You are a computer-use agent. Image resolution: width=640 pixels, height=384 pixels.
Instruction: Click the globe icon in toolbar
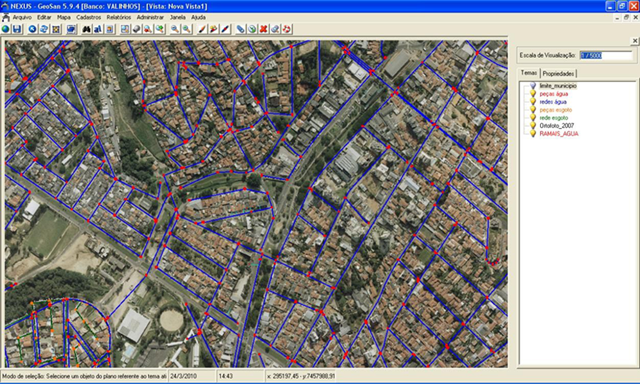[x=5, y=29]
